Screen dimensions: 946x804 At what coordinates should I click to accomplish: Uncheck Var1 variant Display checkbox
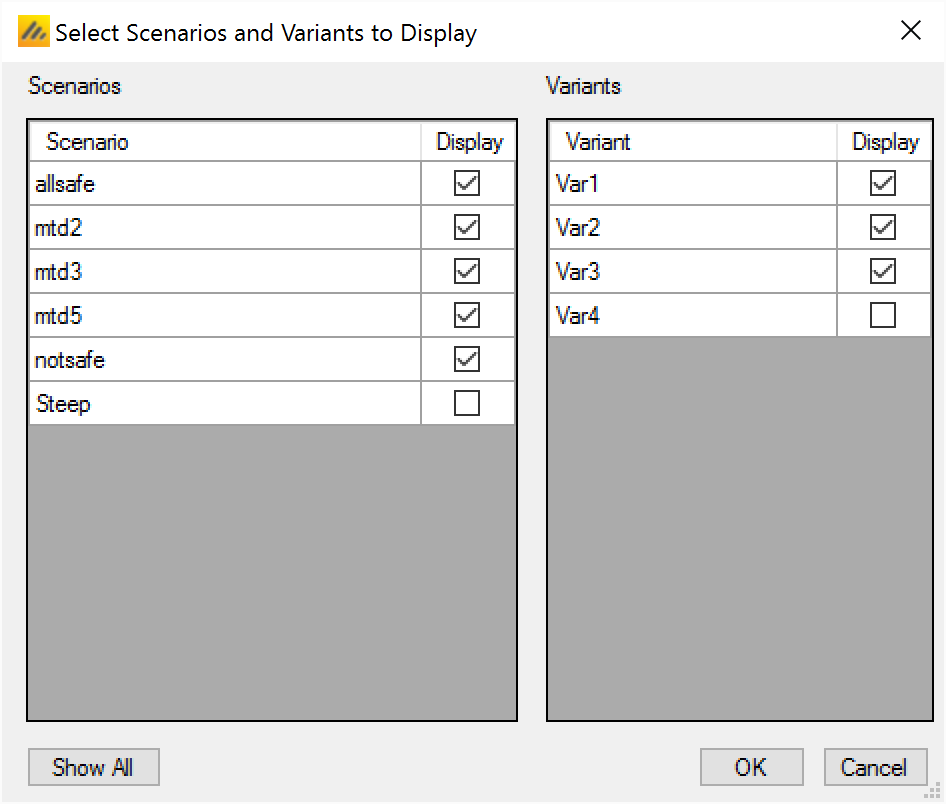click(883, 184)
